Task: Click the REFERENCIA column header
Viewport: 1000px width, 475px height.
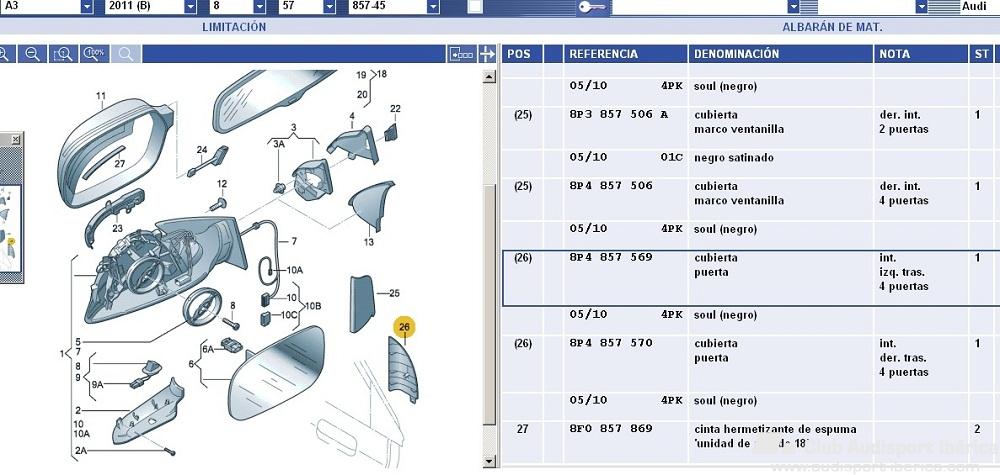Action: pos(625,54)
